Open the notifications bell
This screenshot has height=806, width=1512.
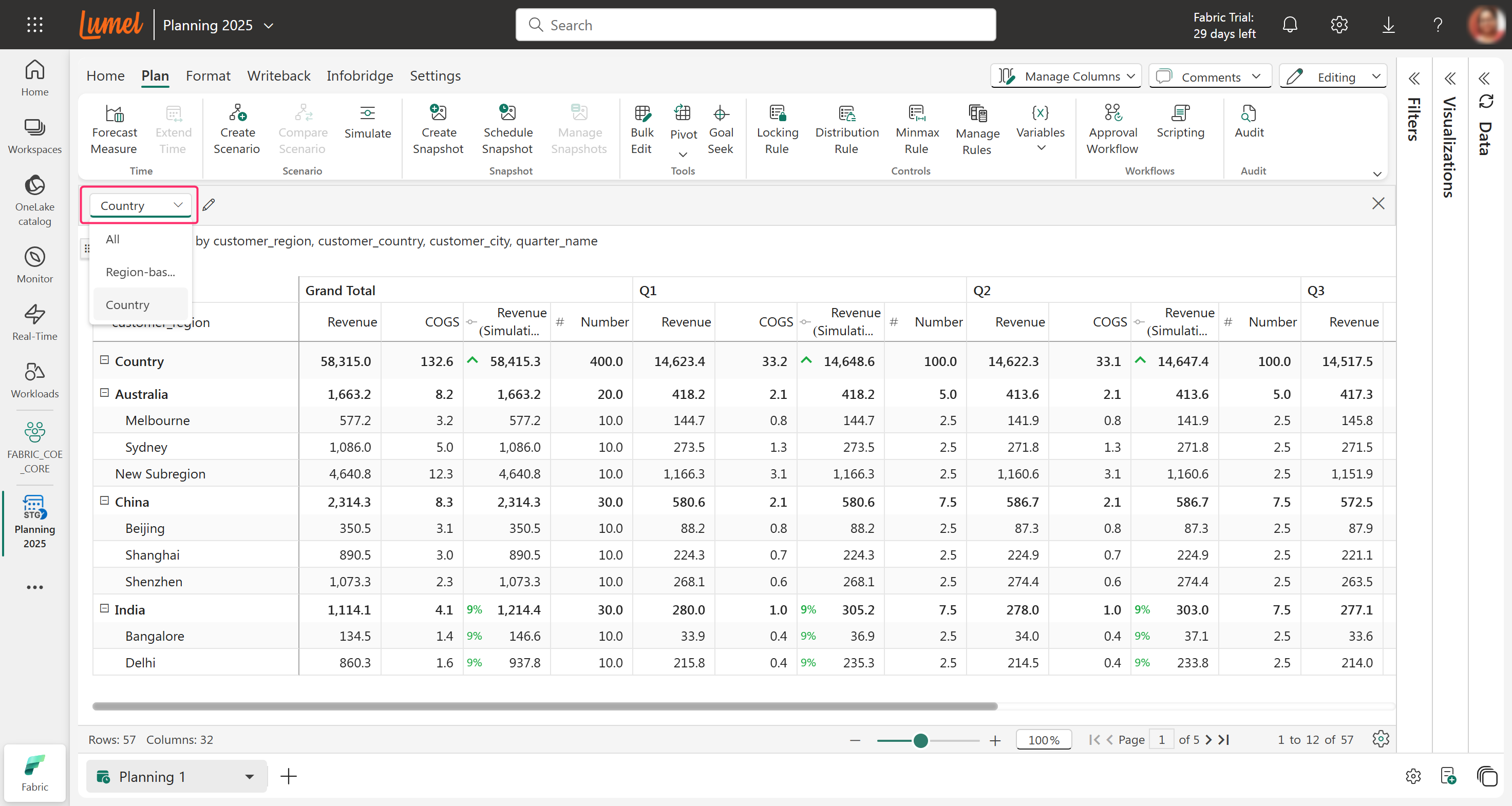click(1289, 25)
